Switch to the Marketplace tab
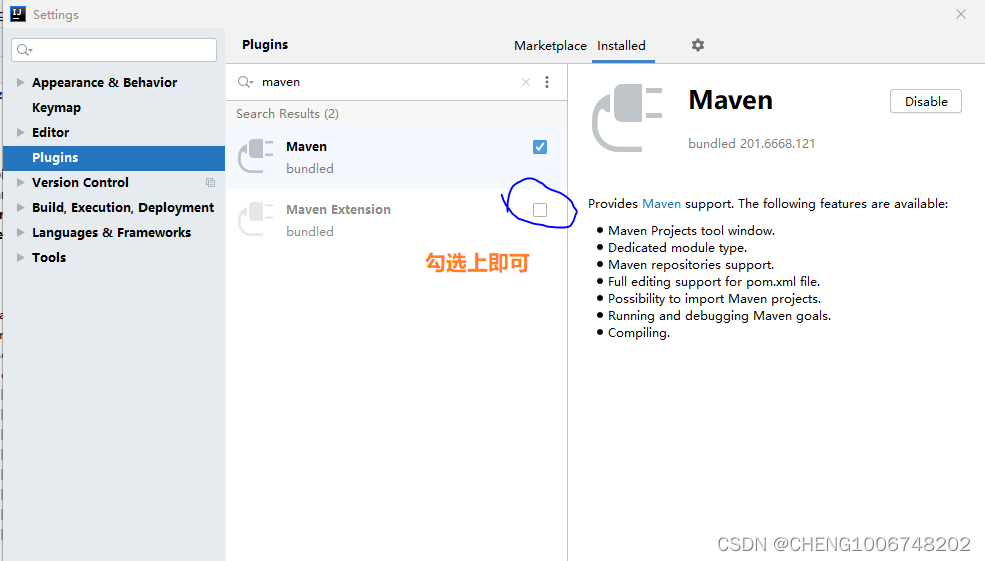This screenshot has height=561, width=985. pos(550,46)
